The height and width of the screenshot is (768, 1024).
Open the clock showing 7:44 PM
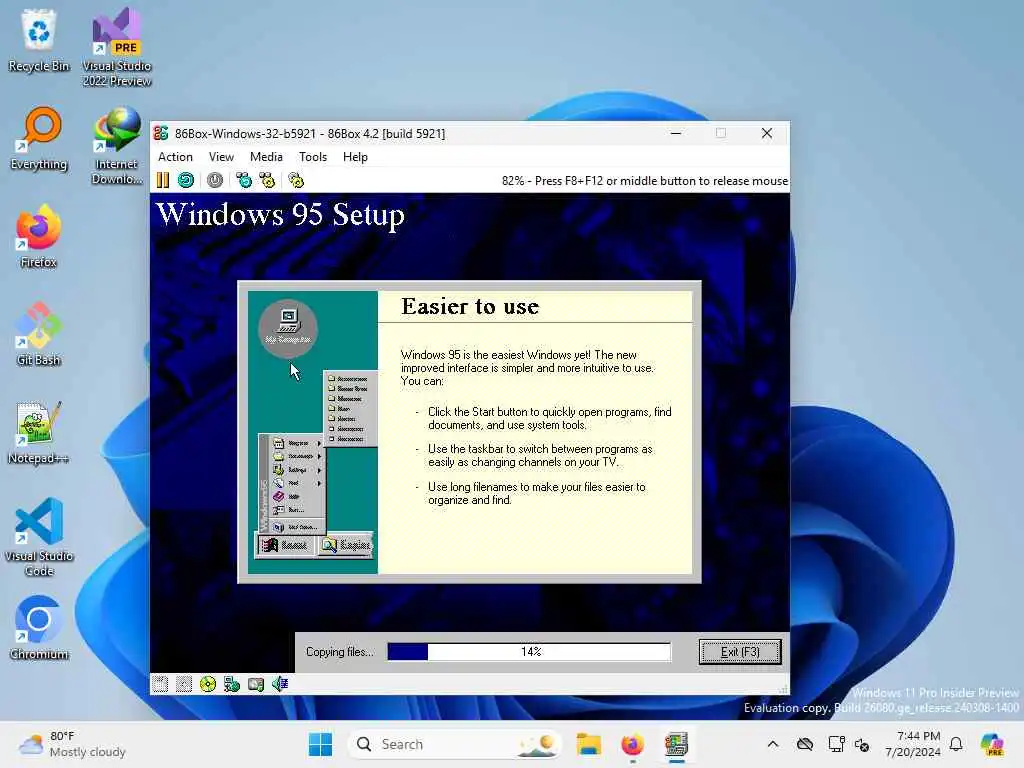click(913, 744)
